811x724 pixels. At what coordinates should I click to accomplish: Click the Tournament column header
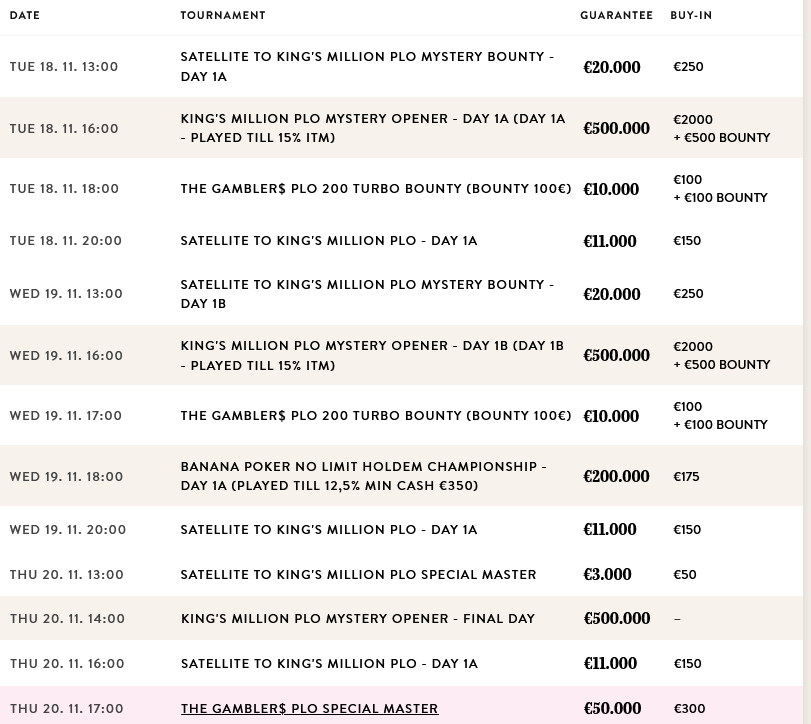[223, 16]
